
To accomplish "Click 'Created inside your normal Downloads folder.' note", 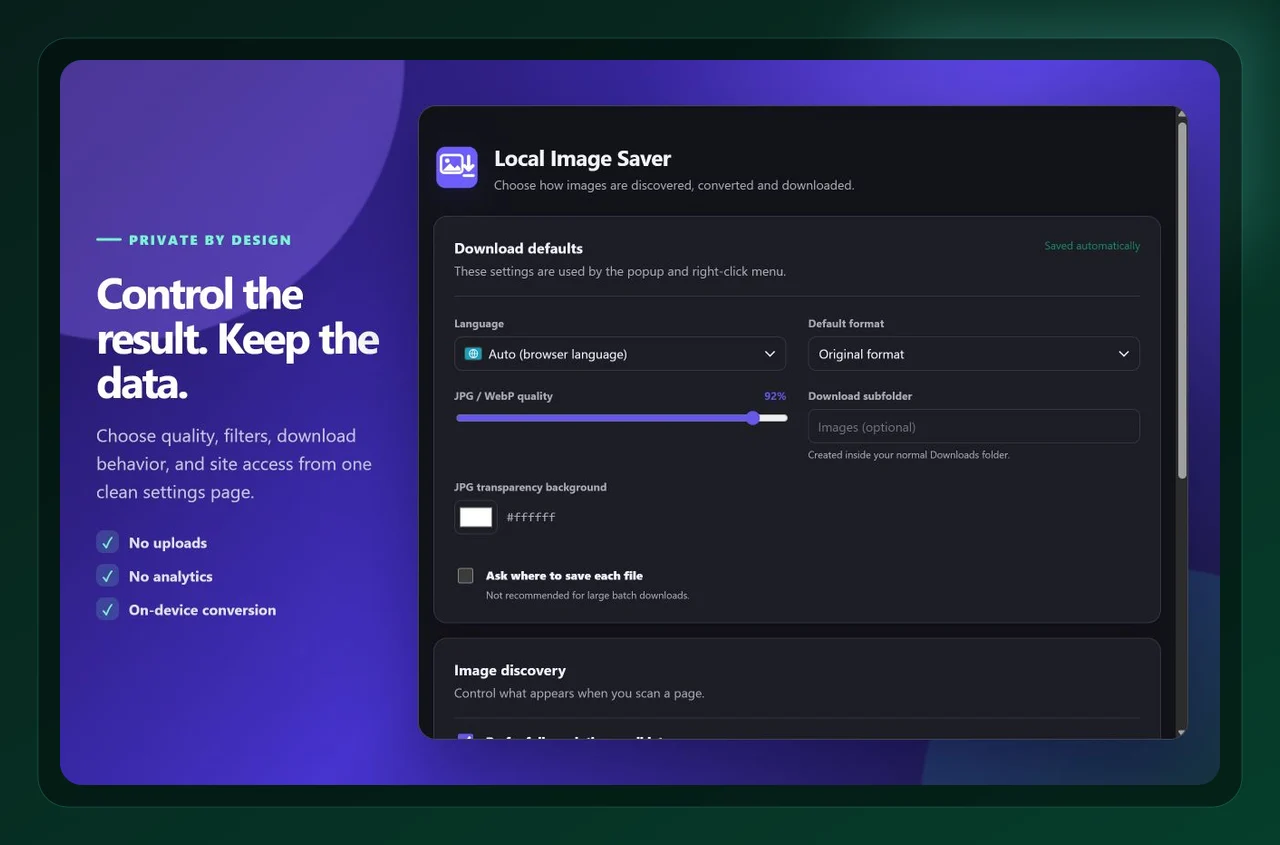I will (909, 455).
